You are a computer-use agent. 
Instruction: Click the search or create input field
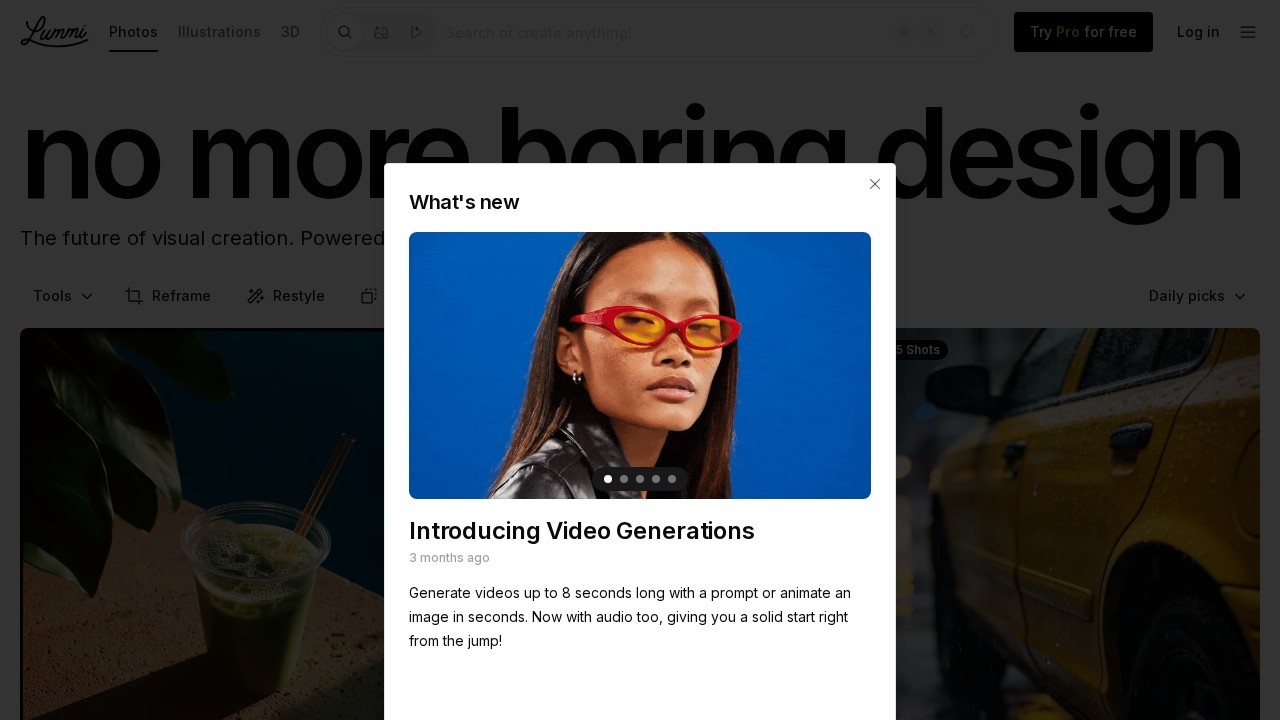tap(660, 32)
